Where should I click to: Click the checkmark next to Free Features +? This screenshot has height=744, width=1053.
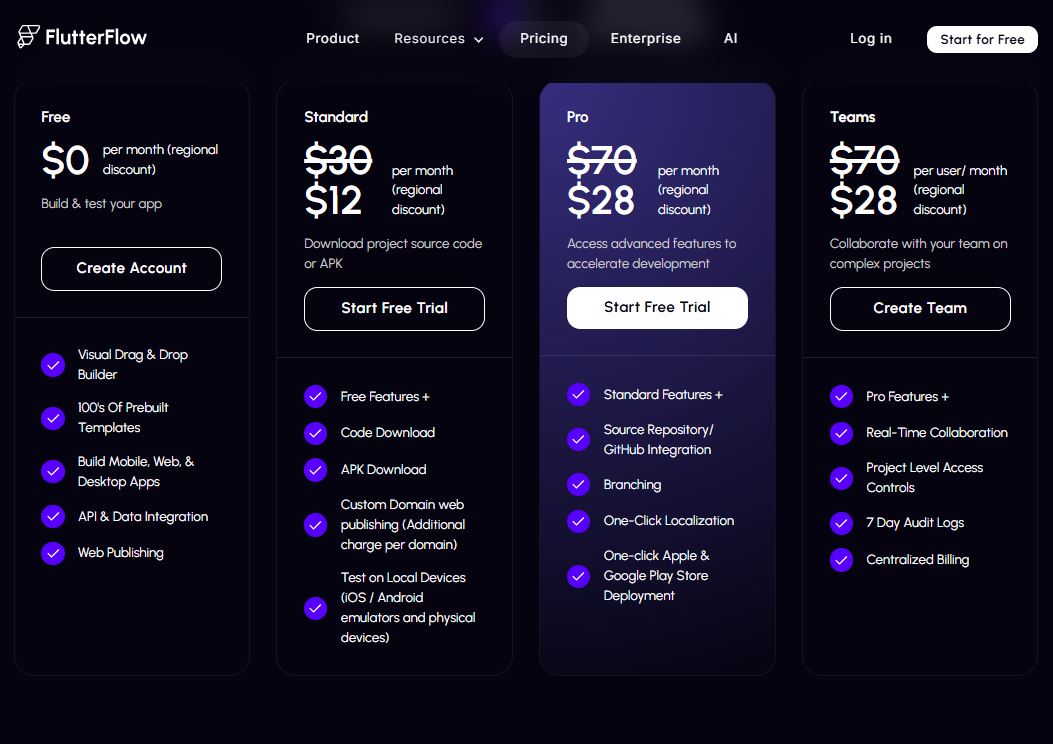[x=316, y=397]
